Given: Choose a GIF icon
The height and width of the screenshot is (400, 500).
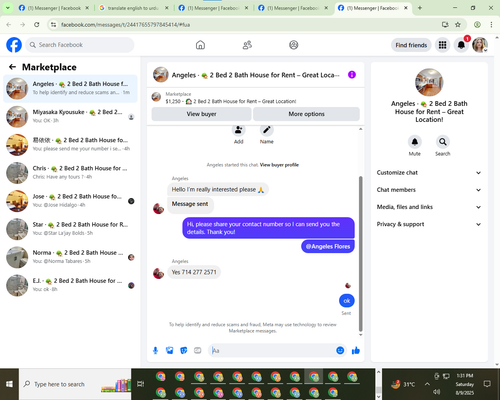Looking at the screenshot, I should click(x=198, y=350).
